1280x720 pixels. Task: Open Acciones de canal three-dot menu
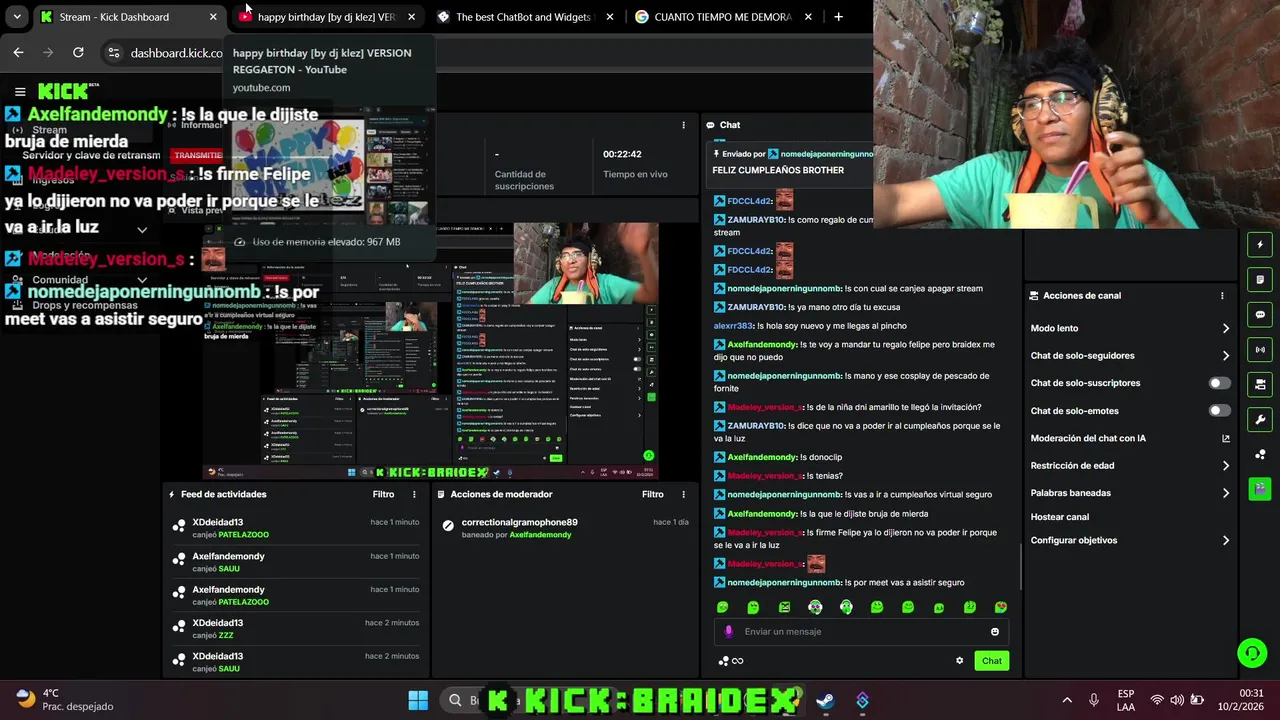point(1222,296)
